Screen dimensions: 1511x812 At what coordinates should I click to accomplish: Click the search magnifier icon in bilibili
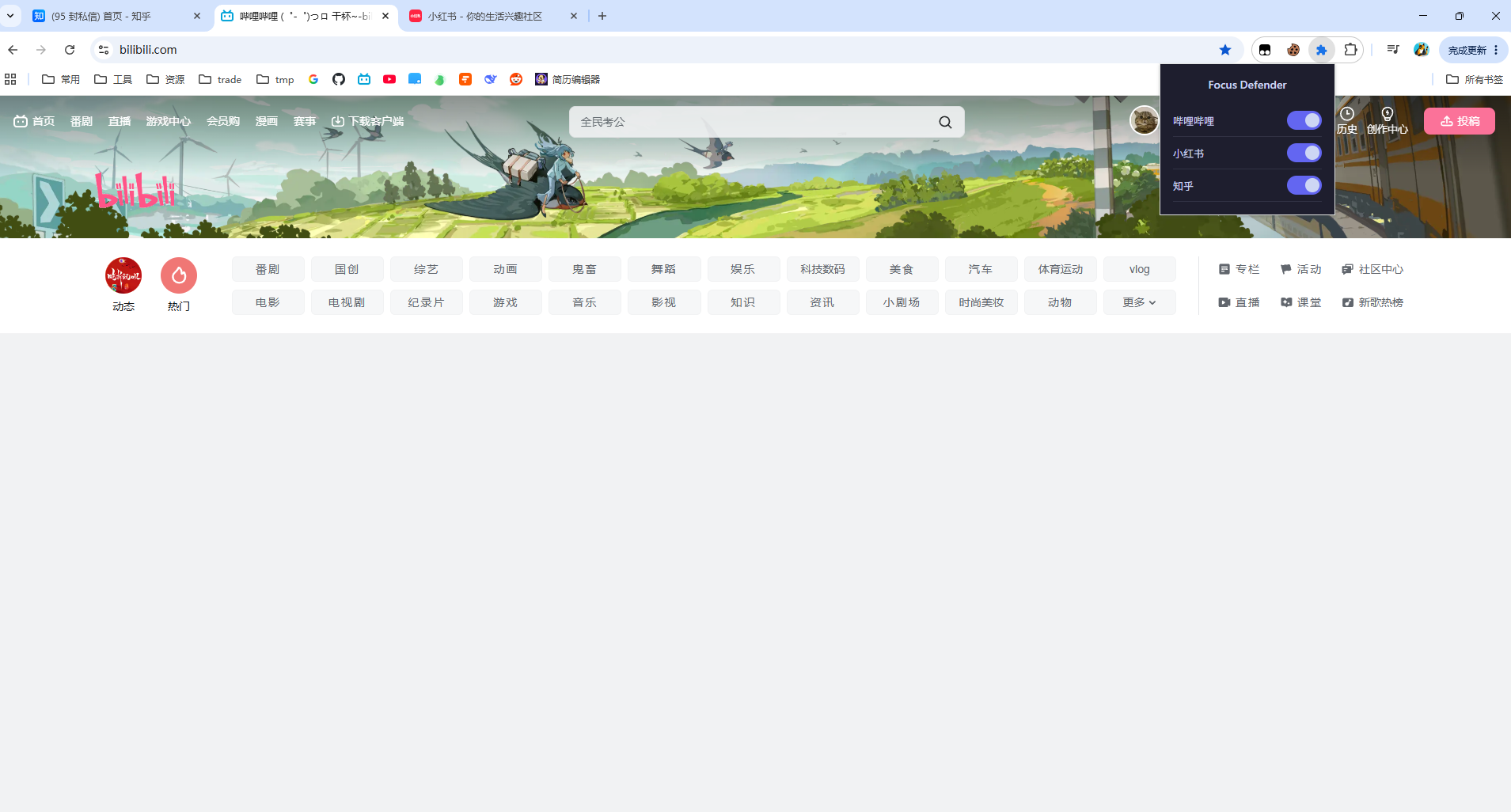point(945,122)
